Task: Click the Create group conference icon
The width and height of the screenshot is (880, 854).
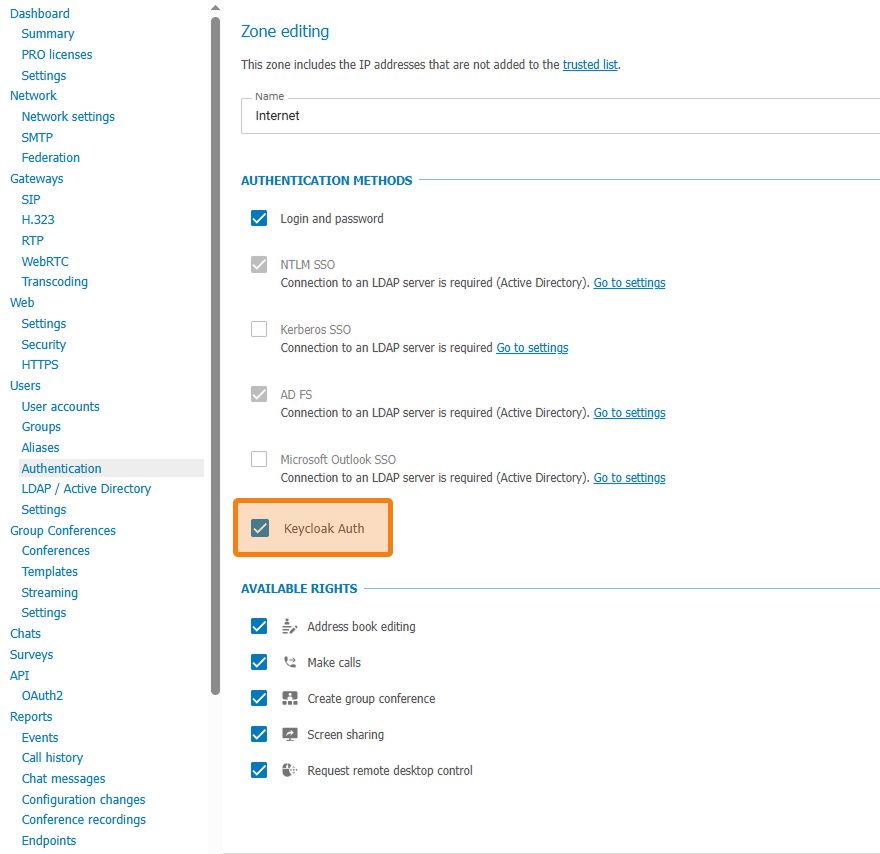Action: pyautogui.click(x=290, y=699)
